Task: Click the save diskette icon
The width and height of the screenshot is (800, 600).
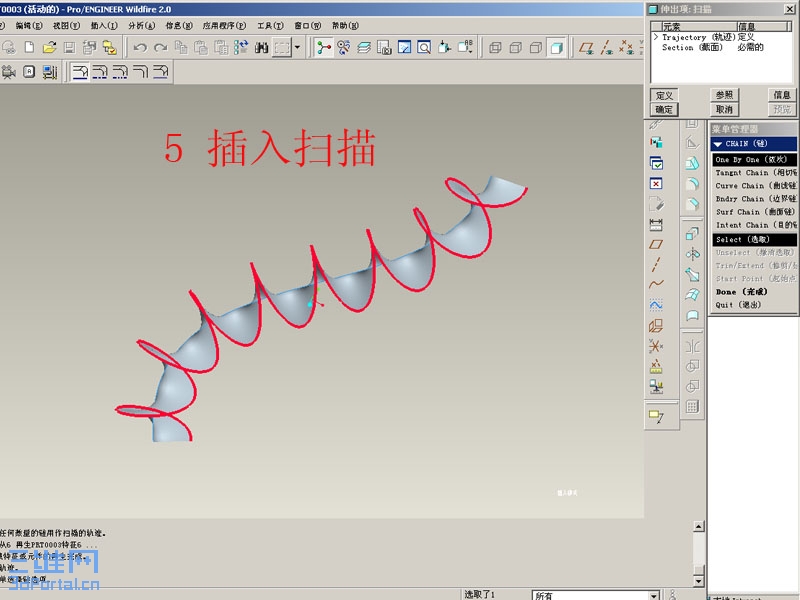Action: [69, 47]
